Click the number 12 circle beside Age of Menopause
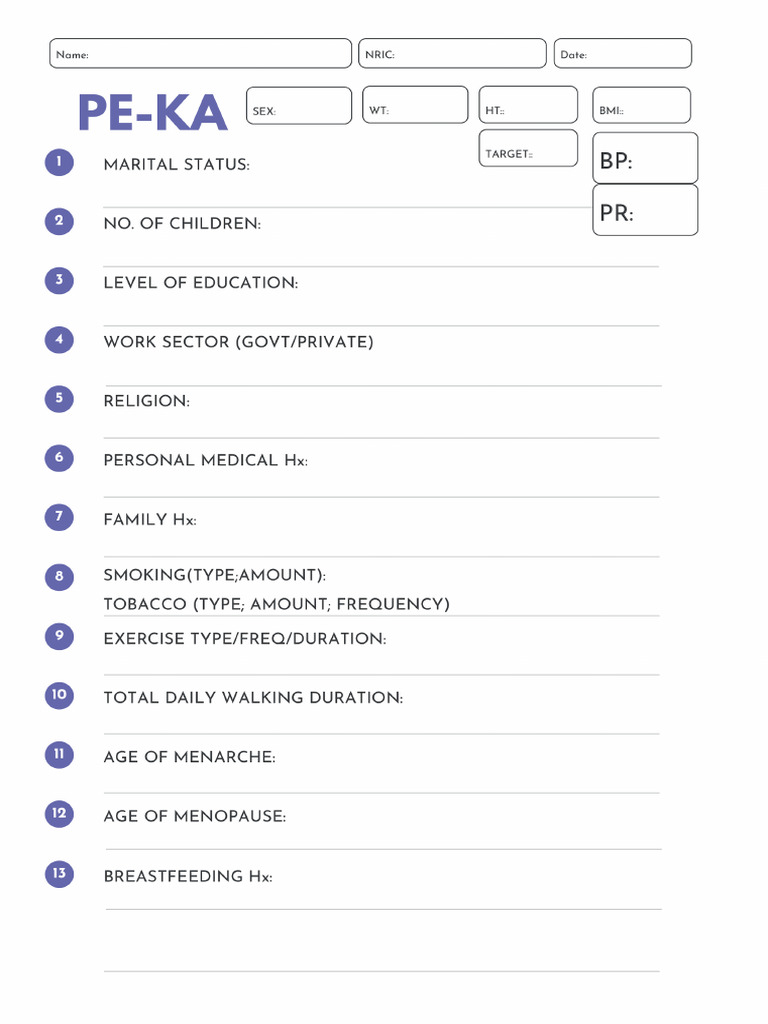The width and height of the screenshot is (768, 1024). click(x=59, y=814)
